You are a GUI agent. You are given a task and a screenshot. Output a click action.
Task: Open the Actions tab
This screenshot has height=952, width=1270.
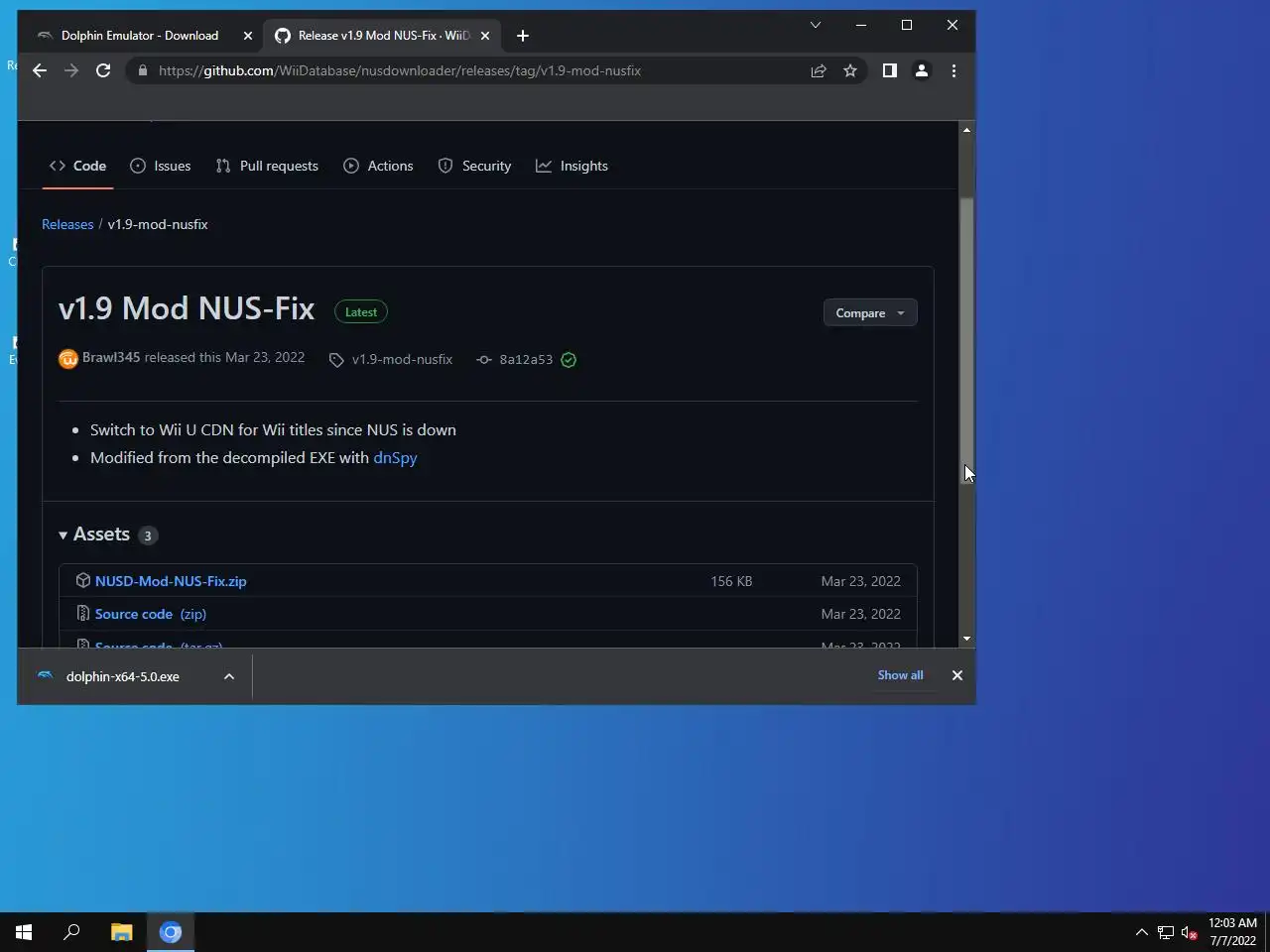point(378,166)
